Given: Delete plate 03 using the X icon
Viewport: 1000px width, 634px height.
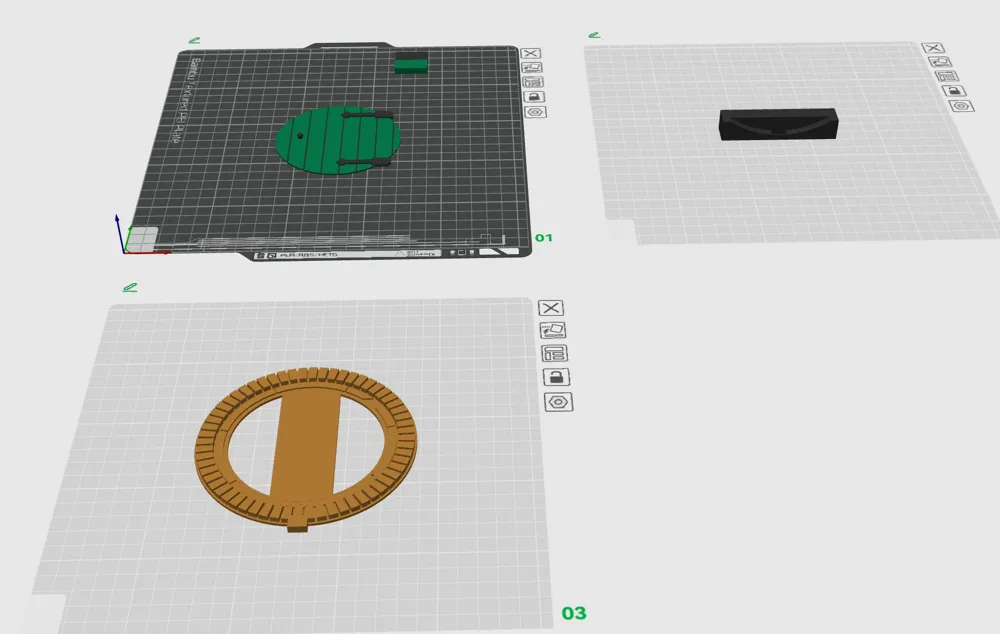Looking at the screenshot, I should [x=551, y=308].
